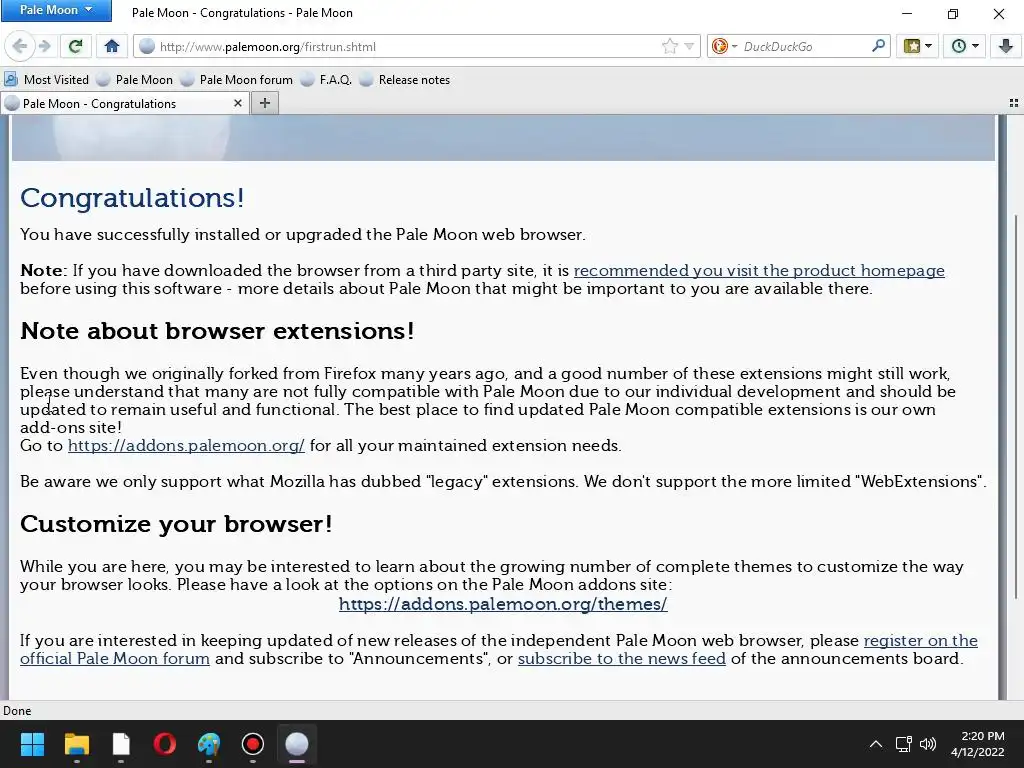
Task: Open the History clock toolbar button
Action: click(959, 46)
